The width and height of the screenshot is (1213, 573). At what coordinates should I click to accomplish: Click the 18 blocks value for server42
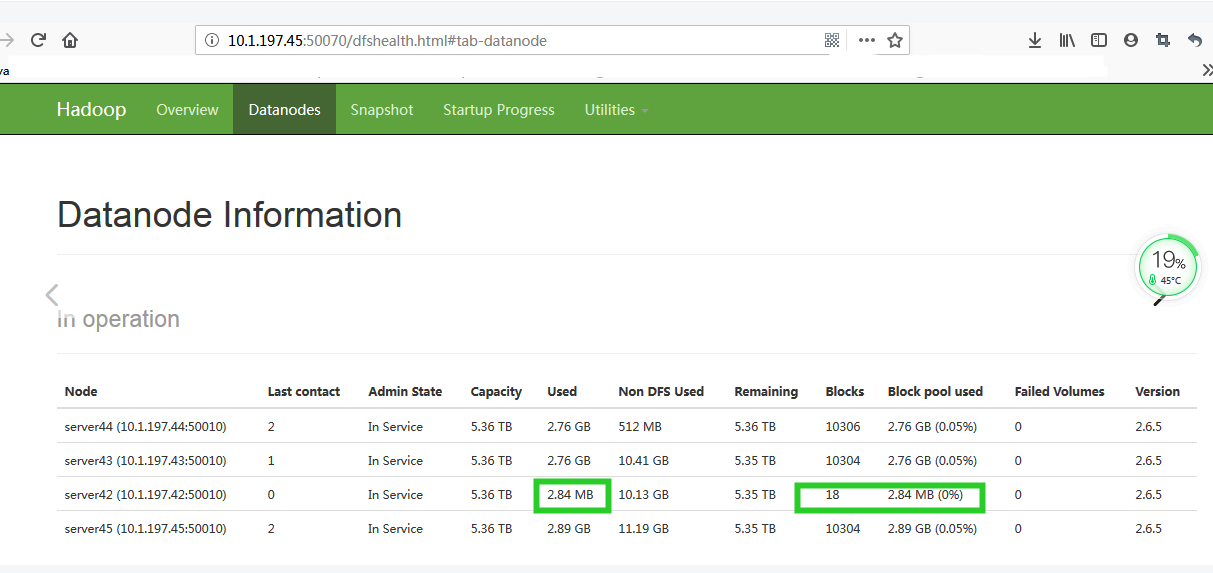pos(832,494)
